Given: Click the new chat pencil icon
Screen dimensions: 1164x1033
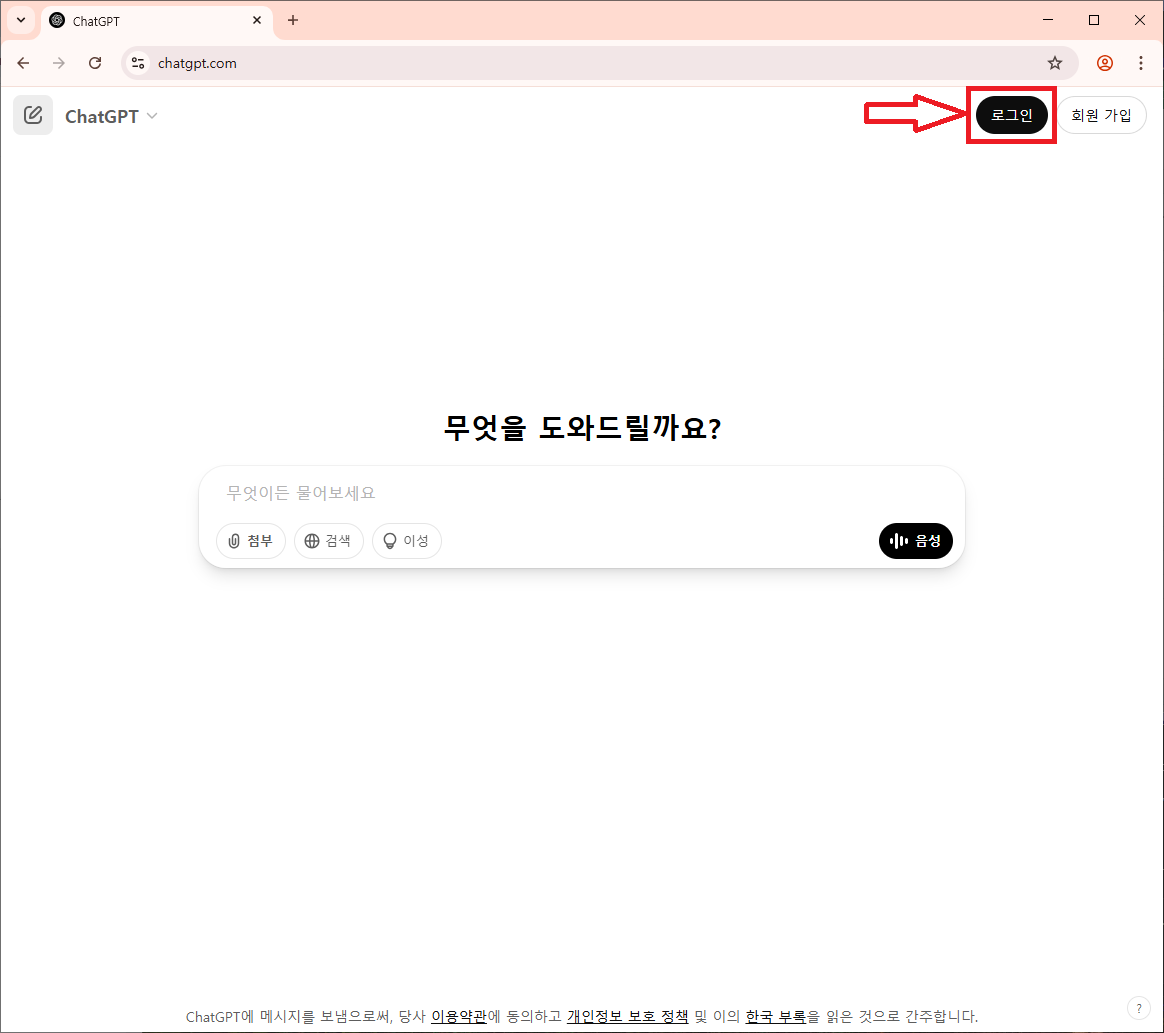Looking at the screenshot, I should click(33, 115).
